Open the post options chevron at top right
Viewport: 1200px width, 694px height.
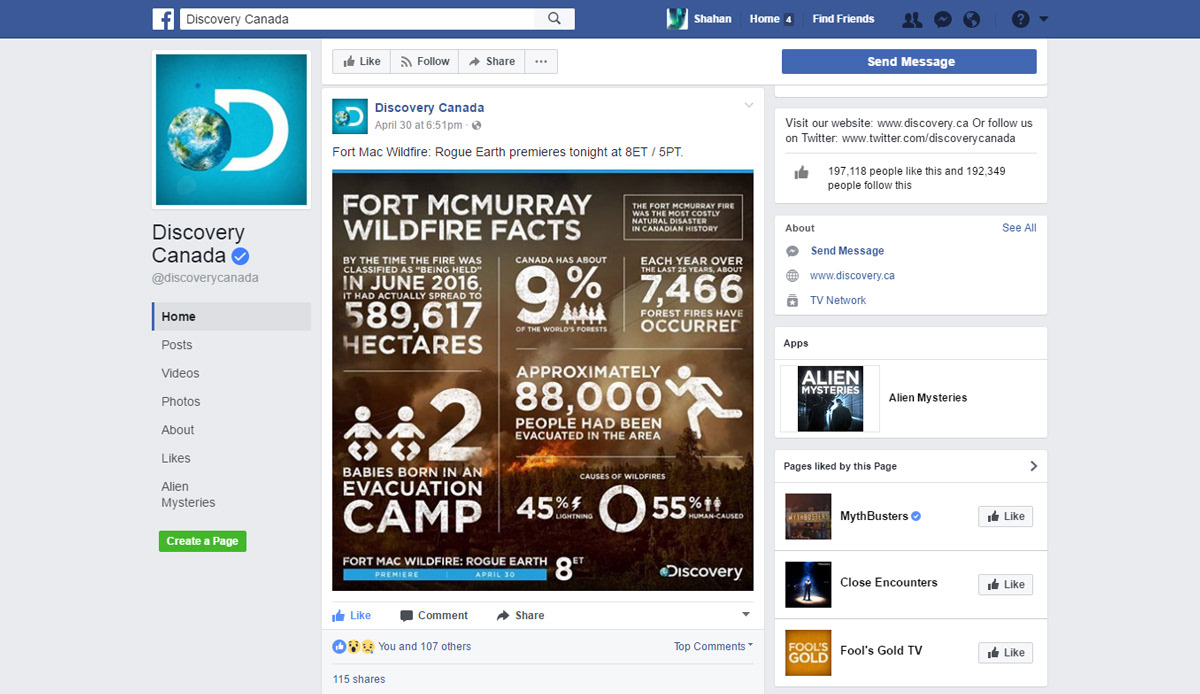(x=748, y=105)
